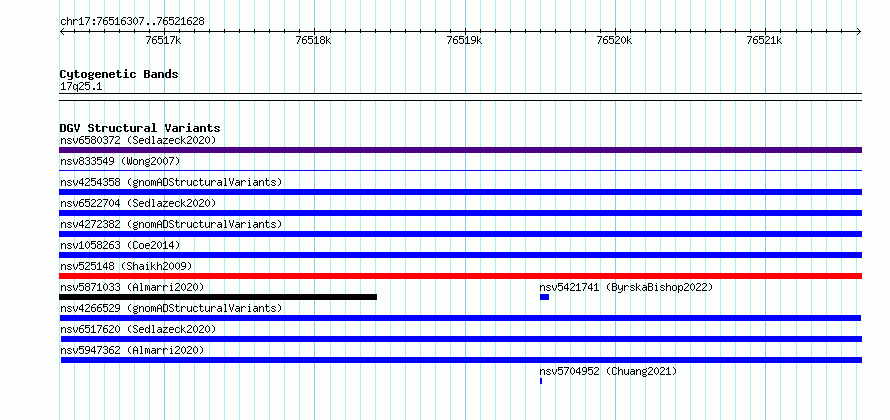
Task: Open nsv4254358 (gnomADStructuralVariants) label
Action: coord(171,182)
